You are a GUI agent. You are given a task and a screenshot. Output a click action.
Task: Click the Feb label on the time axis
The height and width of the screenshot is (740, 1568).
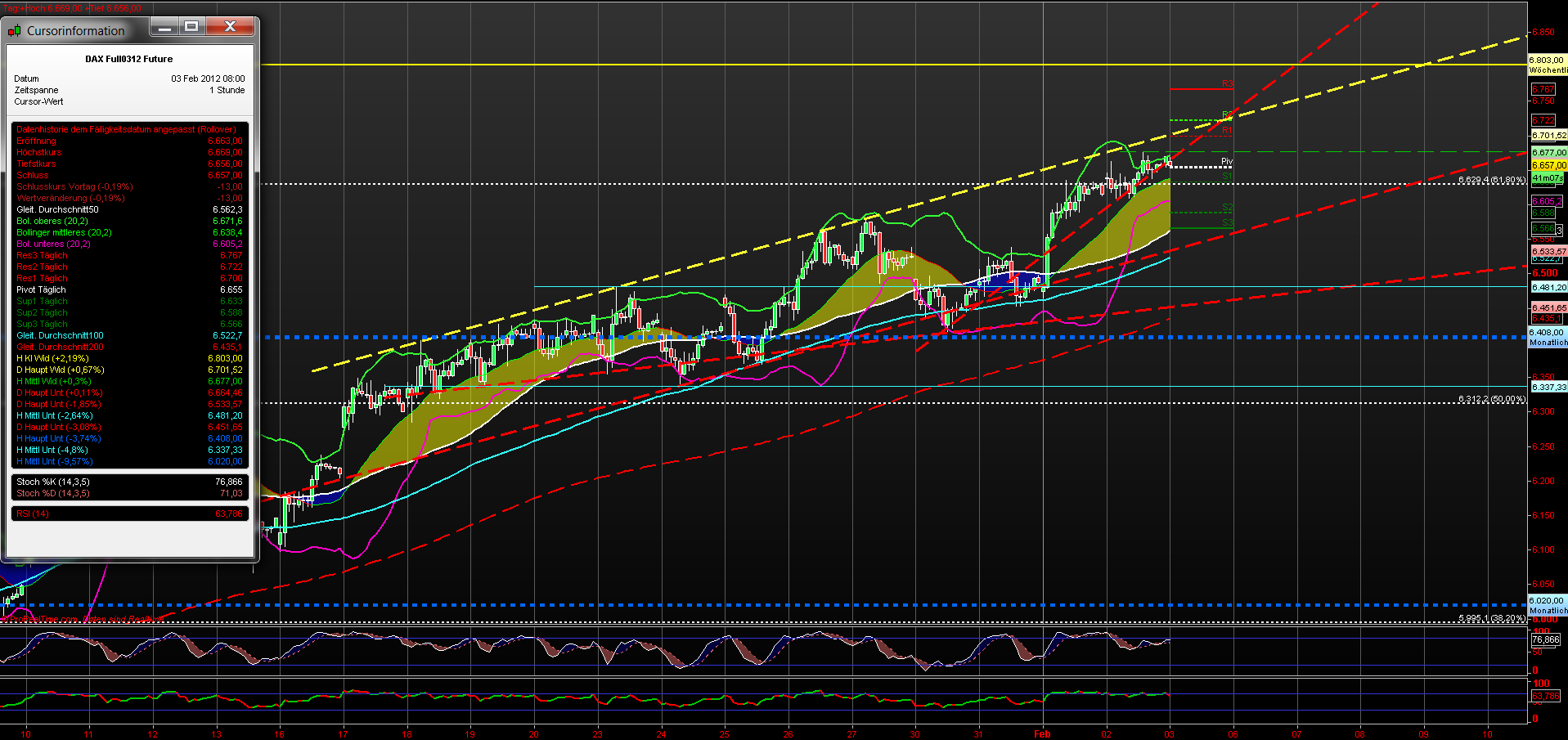(1041, 734)
